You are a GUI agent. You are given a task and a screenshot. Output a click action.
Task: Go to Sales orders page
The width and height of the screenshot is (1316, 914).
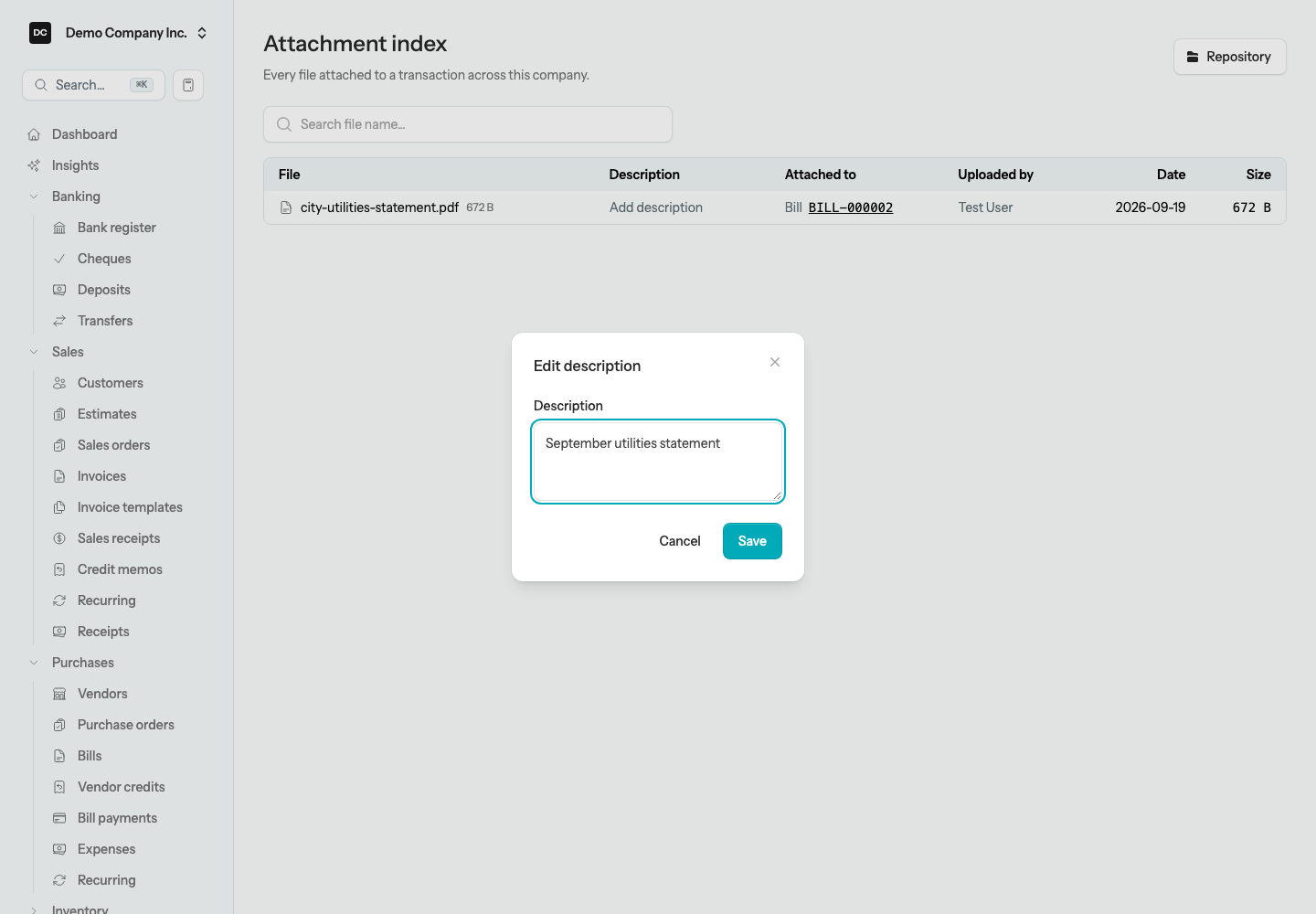pyautogui.click(x=114, y=445)
